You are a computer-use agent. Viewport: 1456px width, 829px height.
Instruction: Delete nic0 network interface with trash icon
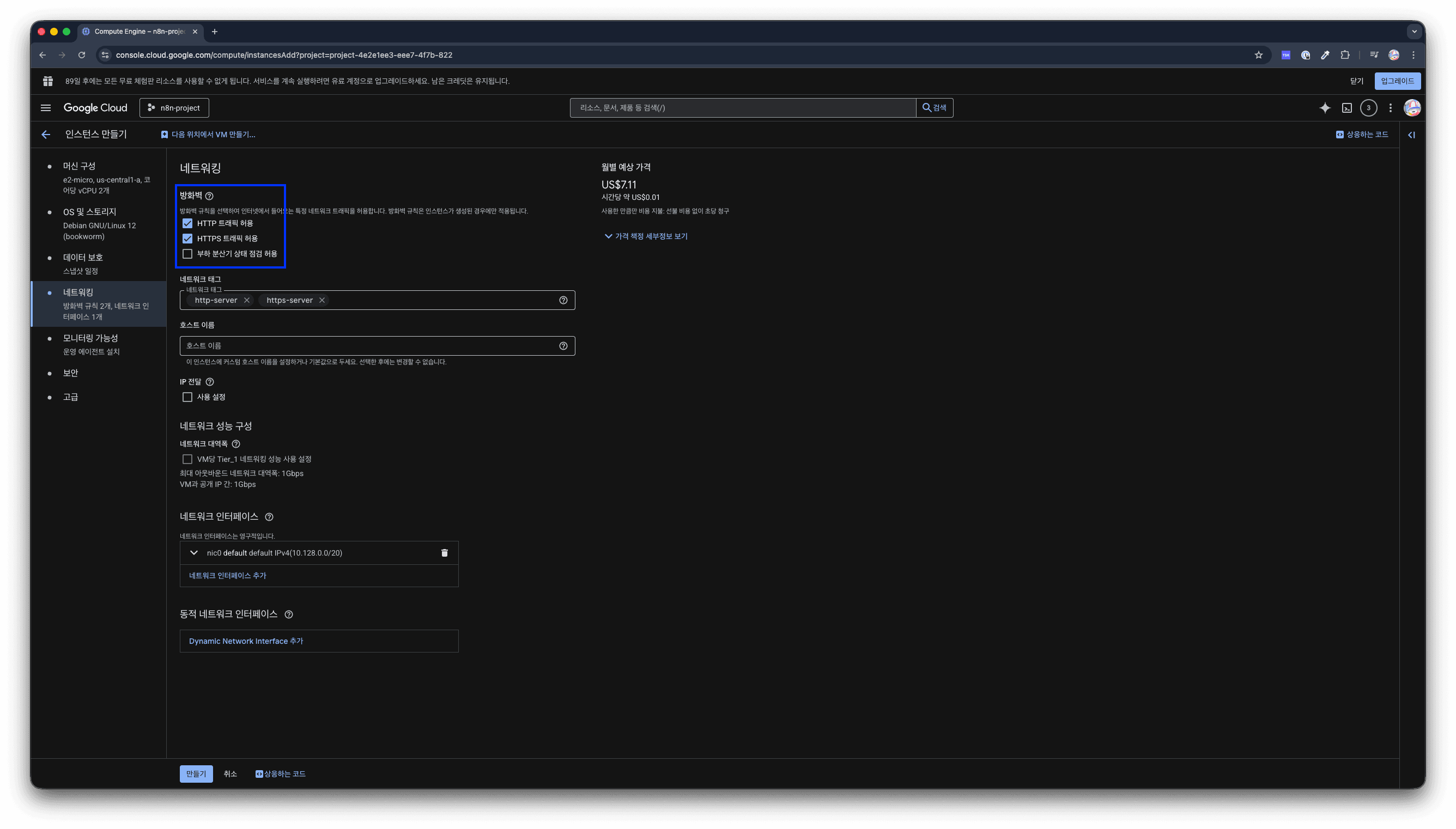coord(444,553)
